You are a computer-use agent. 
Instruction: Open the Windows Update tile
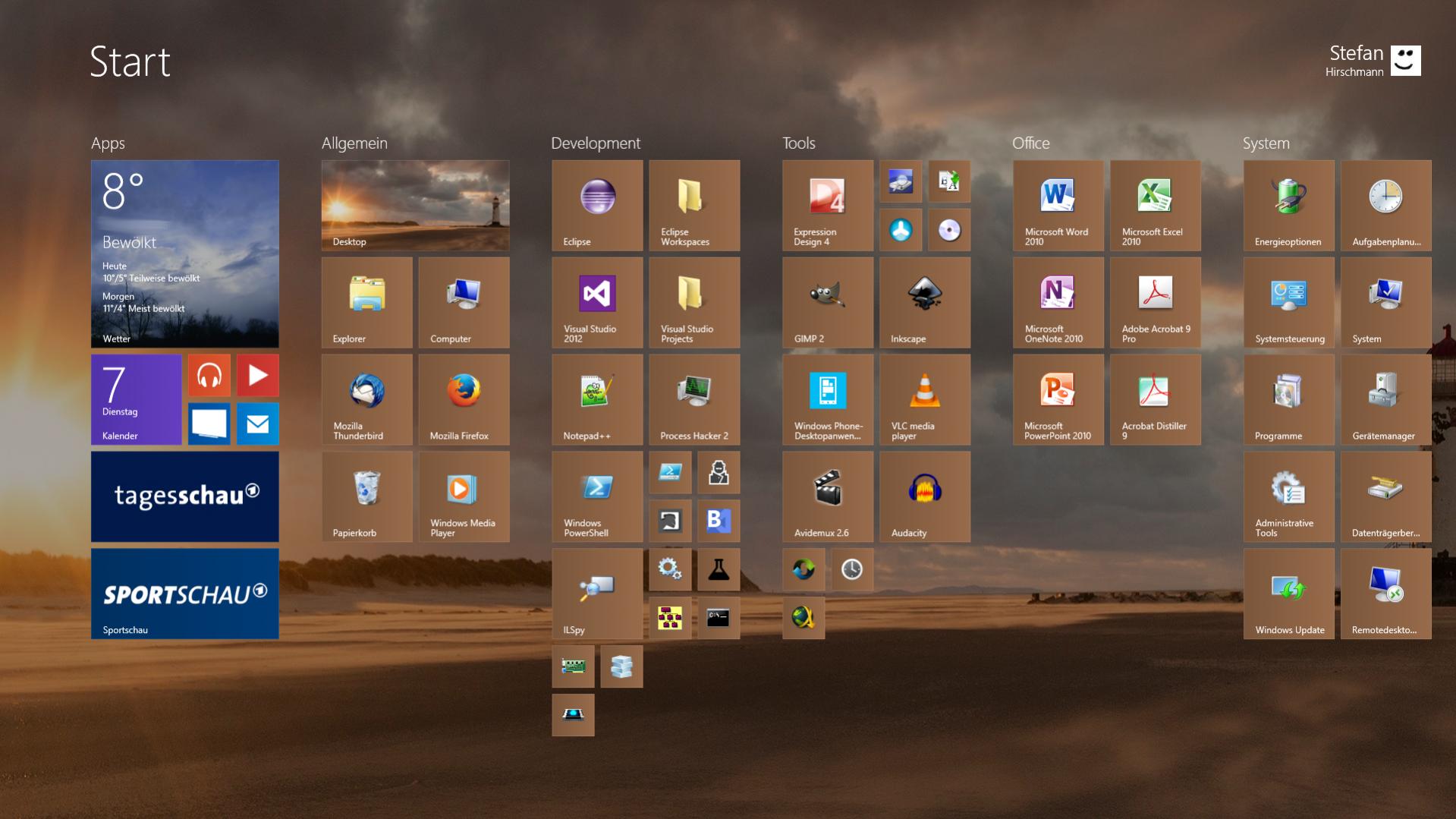1290,594
